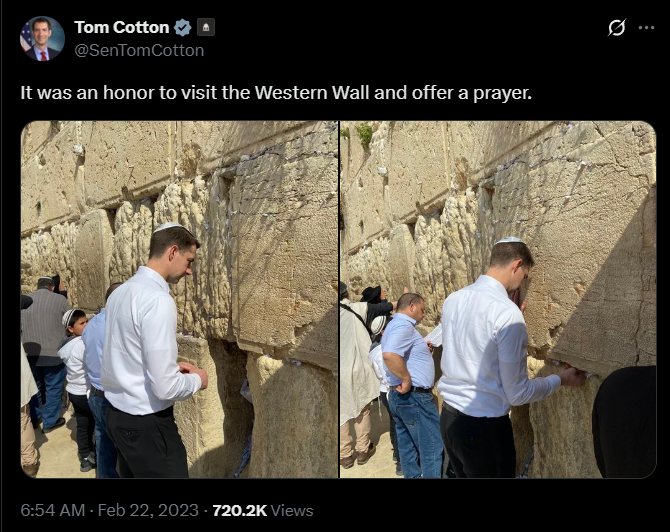Click the 720.2K view count
Screen dimensions: 670x532
pos(239,510)
